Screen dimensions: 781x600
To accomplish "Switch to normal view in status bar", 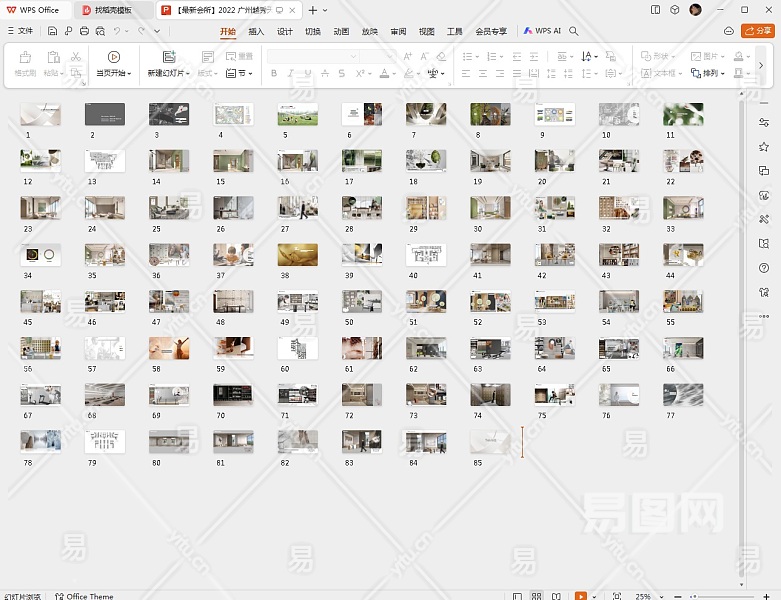I will click(517, 596).
